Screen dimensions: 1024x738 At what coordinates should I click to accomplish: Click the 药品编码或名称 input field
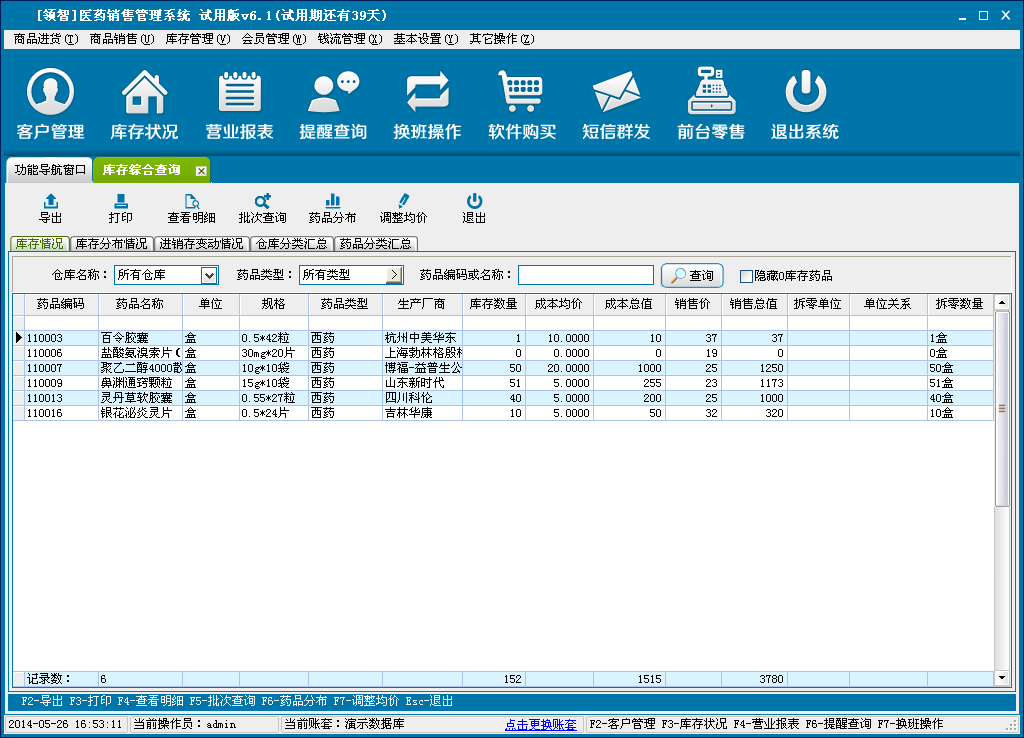[585, 276]
